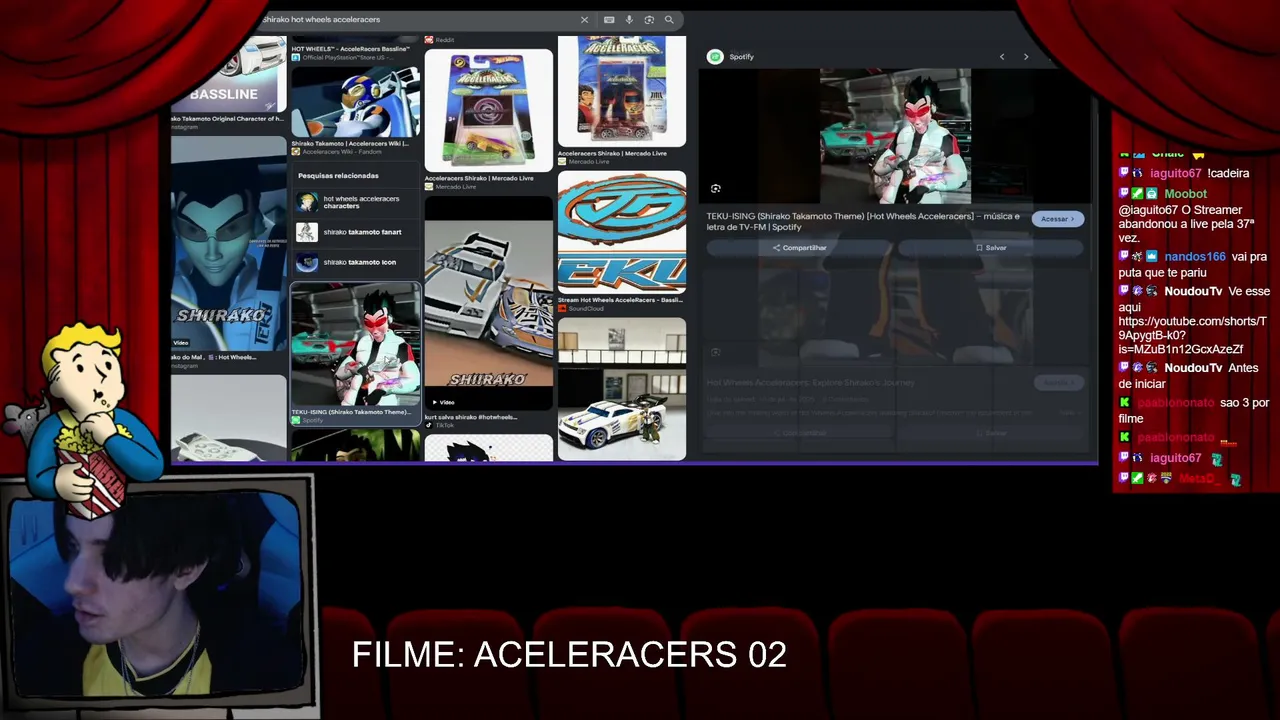Open the white car with figure image result
Screen dimensions: 1280x720
tap(622, 389)
